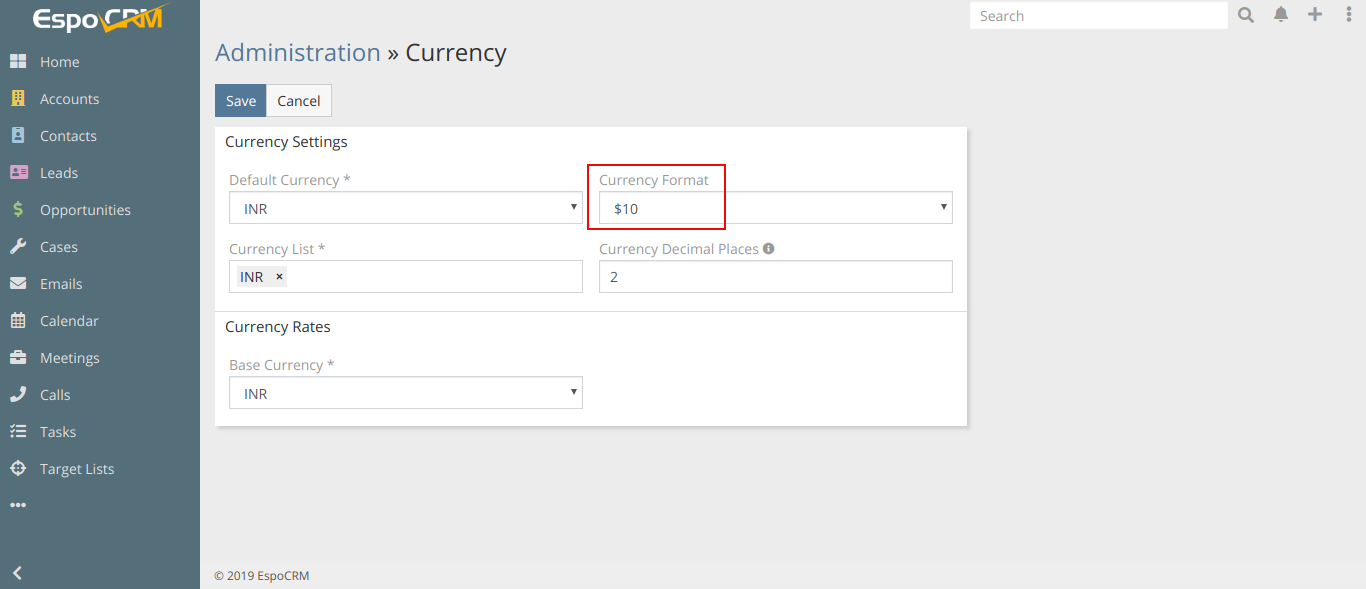
Task: Expand the Currency Format dropdown
Action: pyautogui.click(x=775, y=208)
